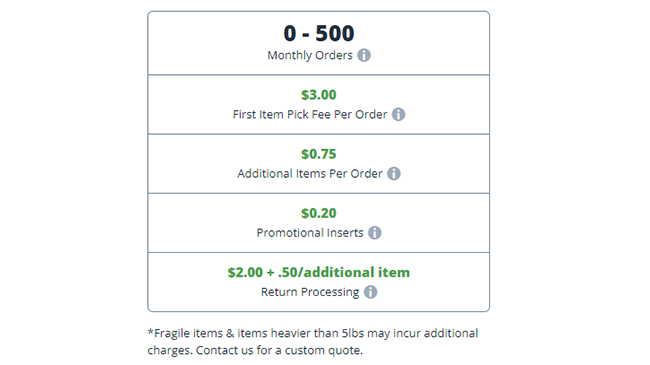Click the $2.00 + .50/additional item price
Image resolution: width=650 pixels, height=365 pixels.
click(x=319, y=272)
